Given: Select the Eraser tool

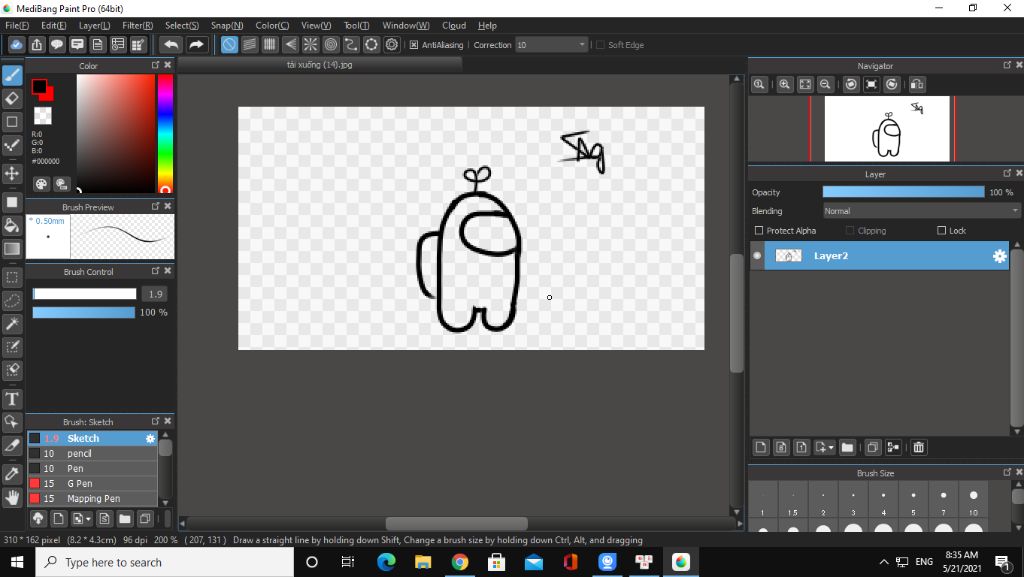Looking at the screenshot, I should coord(12,99).
